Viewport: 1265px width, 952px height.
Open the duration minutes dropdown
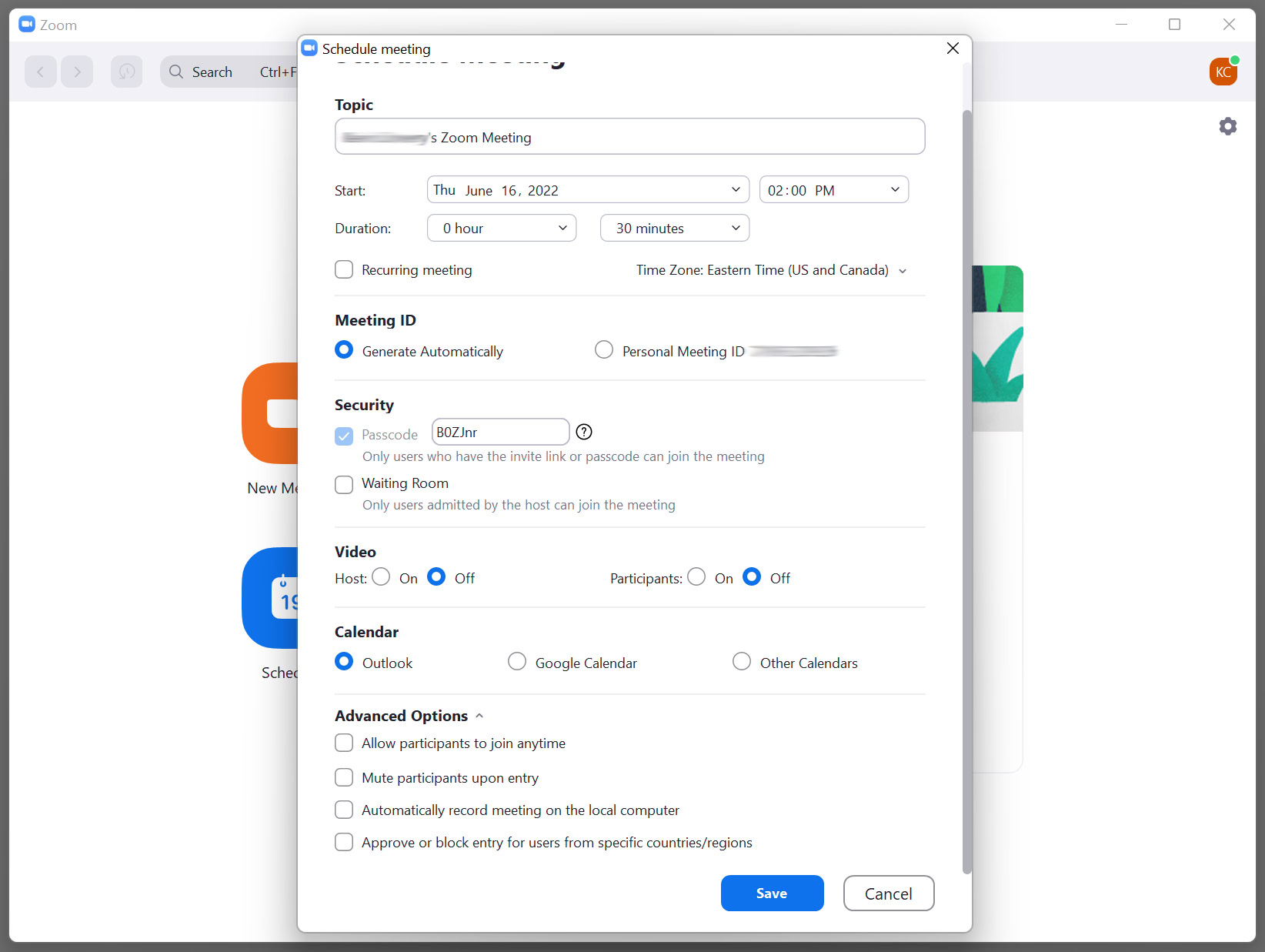point(675,228)
